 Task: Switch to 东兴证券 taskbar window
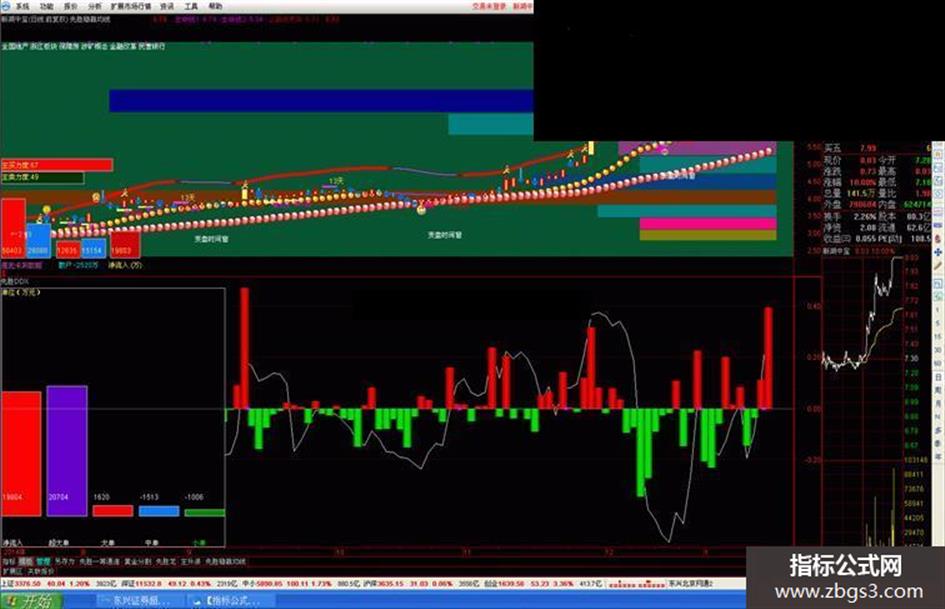[140, 601]
